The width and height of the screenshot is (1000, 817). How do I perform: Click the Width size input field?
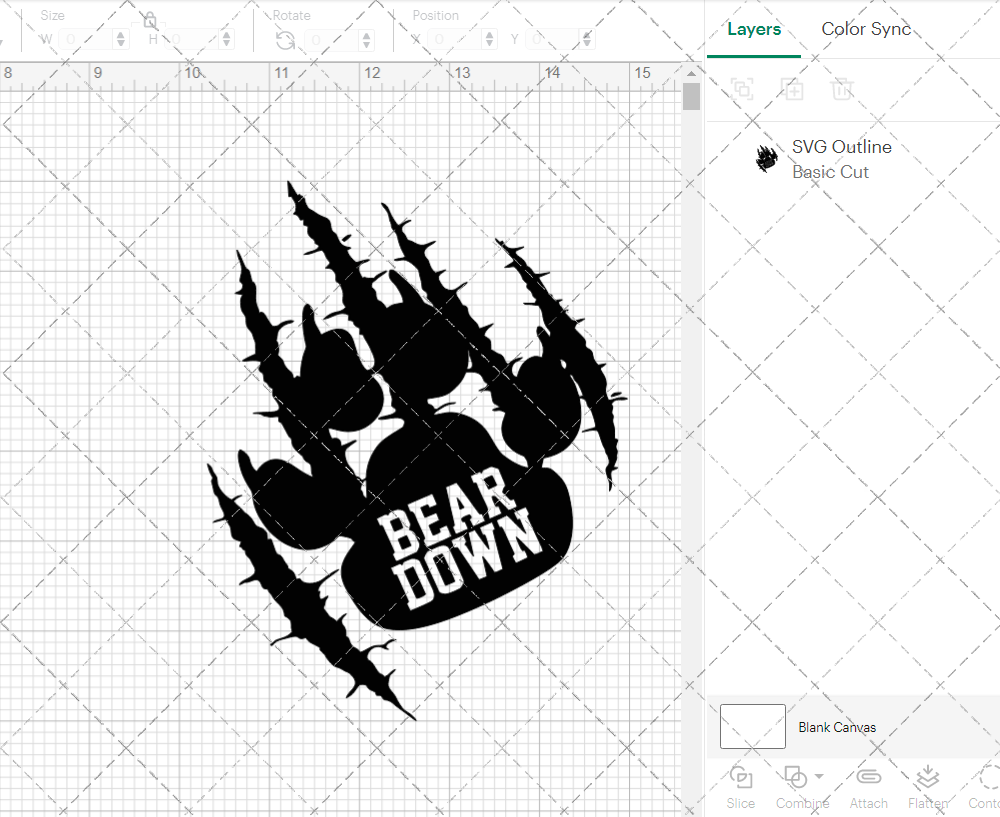tap(85, 40)
